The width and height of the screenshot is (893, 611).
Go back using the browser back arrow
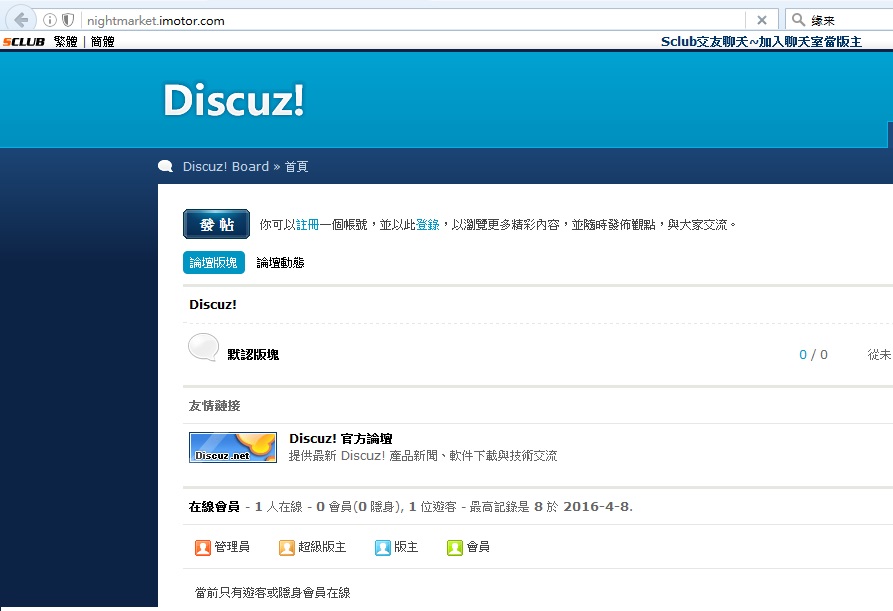tap(21, 20)
